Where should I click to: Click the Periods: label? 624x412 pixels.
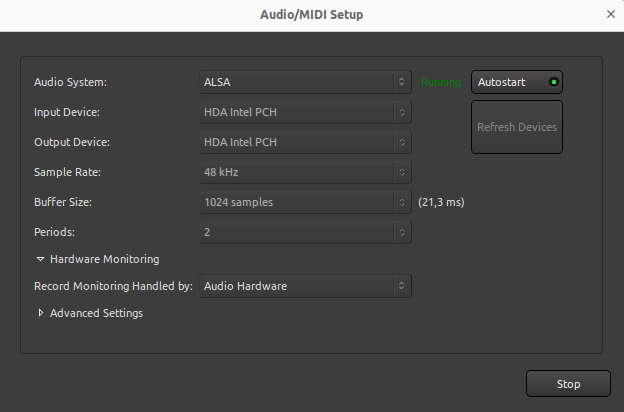click(x=56, y=232)
